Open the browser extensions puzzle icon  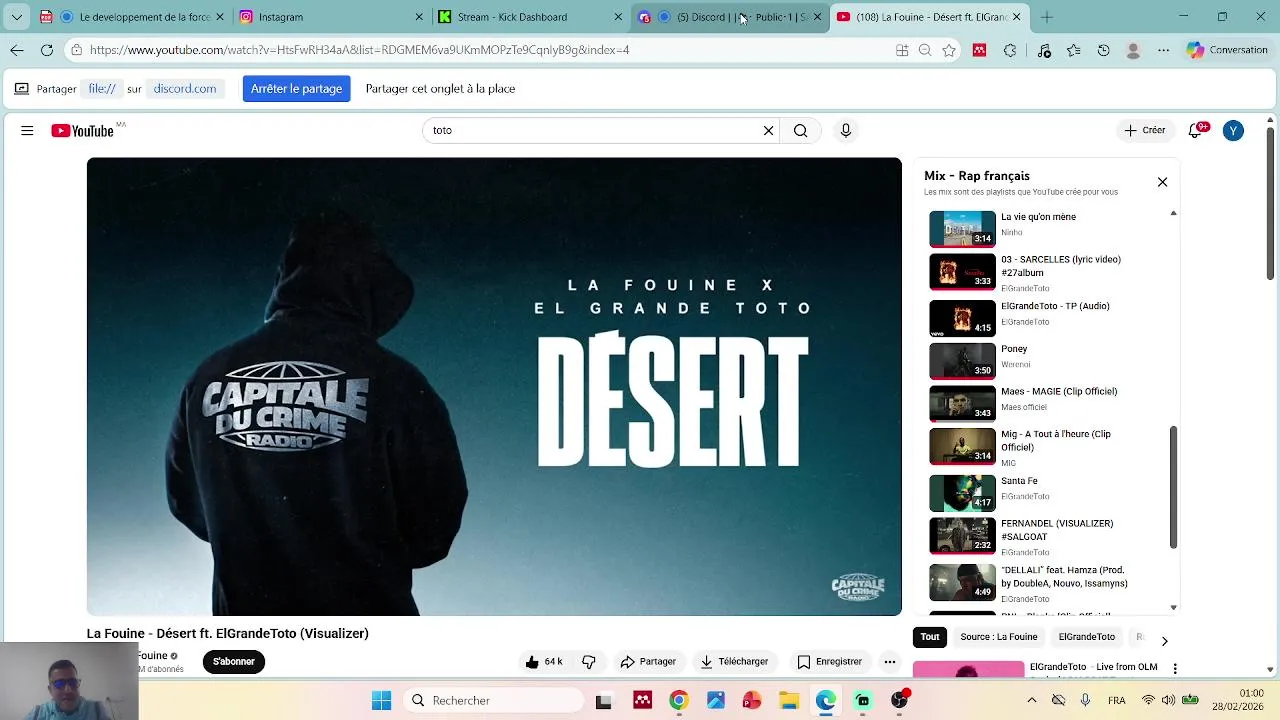pos(1010,50)
